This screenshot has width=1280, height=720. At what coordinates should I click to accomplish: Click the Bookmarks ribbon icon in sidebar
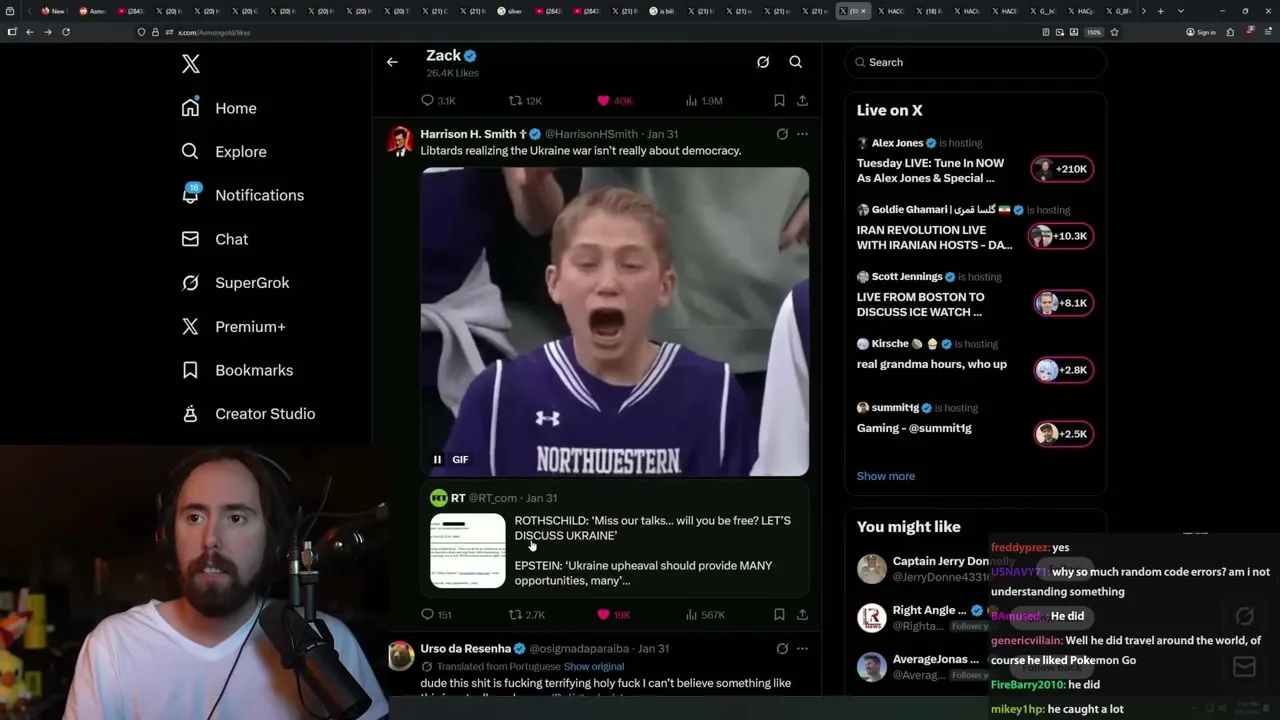coord(190,370)
